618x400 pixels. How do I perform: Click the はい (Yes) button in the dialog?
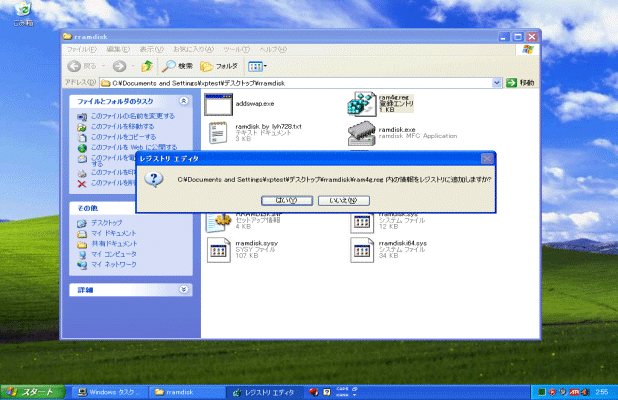(x=287, y=201)
